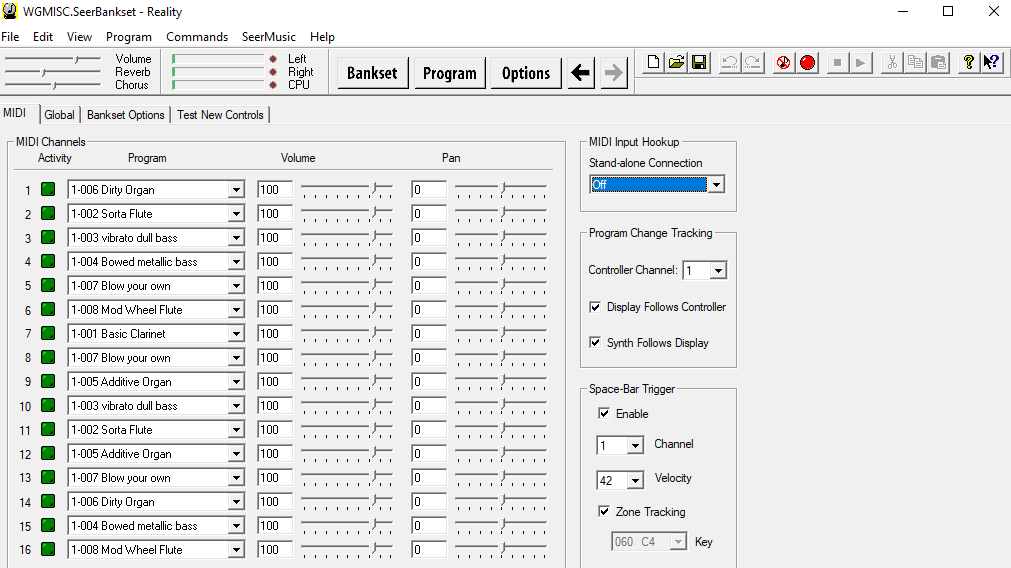Click the all-notes-off panic icon
This screenshot has height=568, width=1011.
[x=783, y=62]
